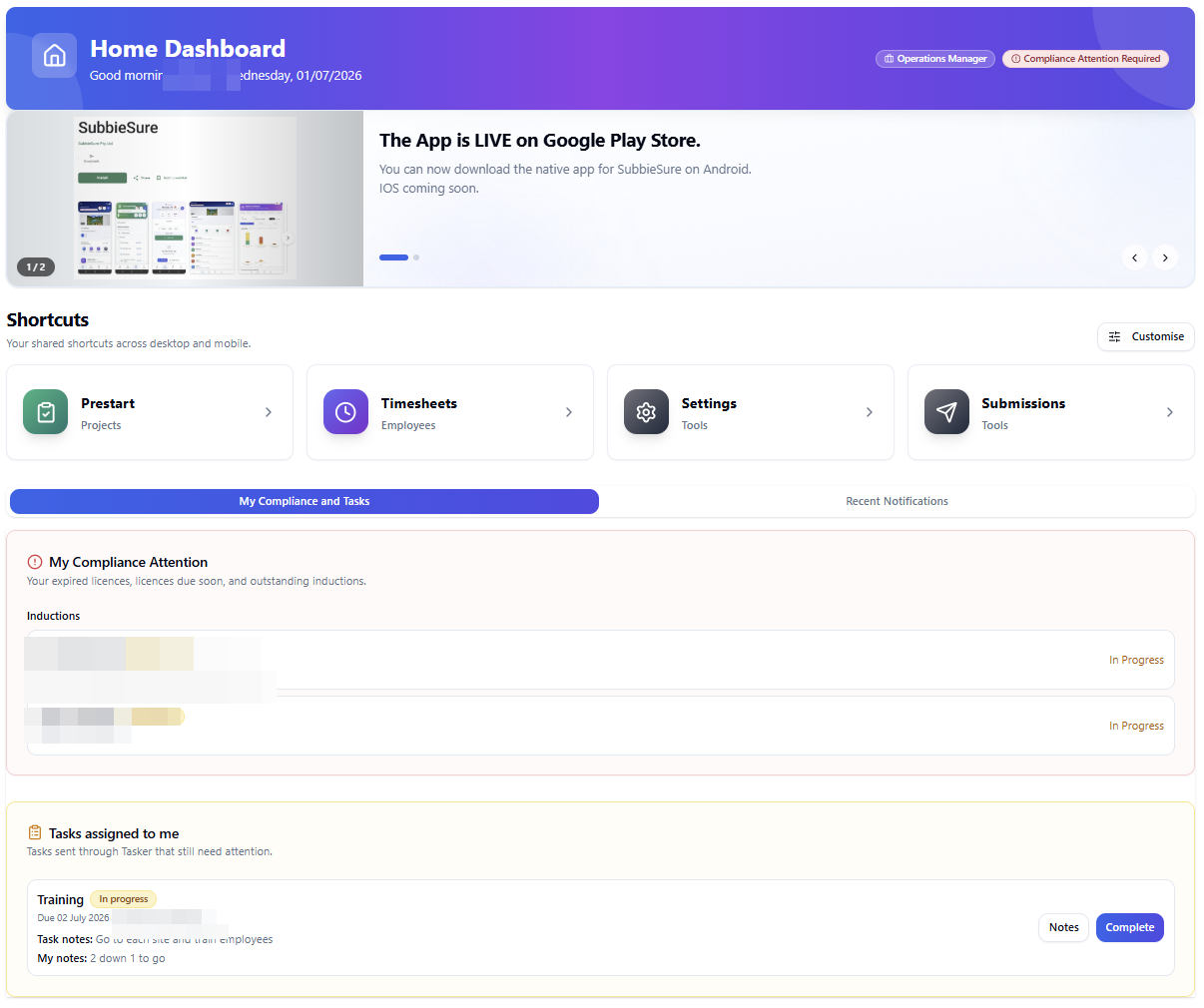Open the Submissions paper-plane icon

[946, 412]
